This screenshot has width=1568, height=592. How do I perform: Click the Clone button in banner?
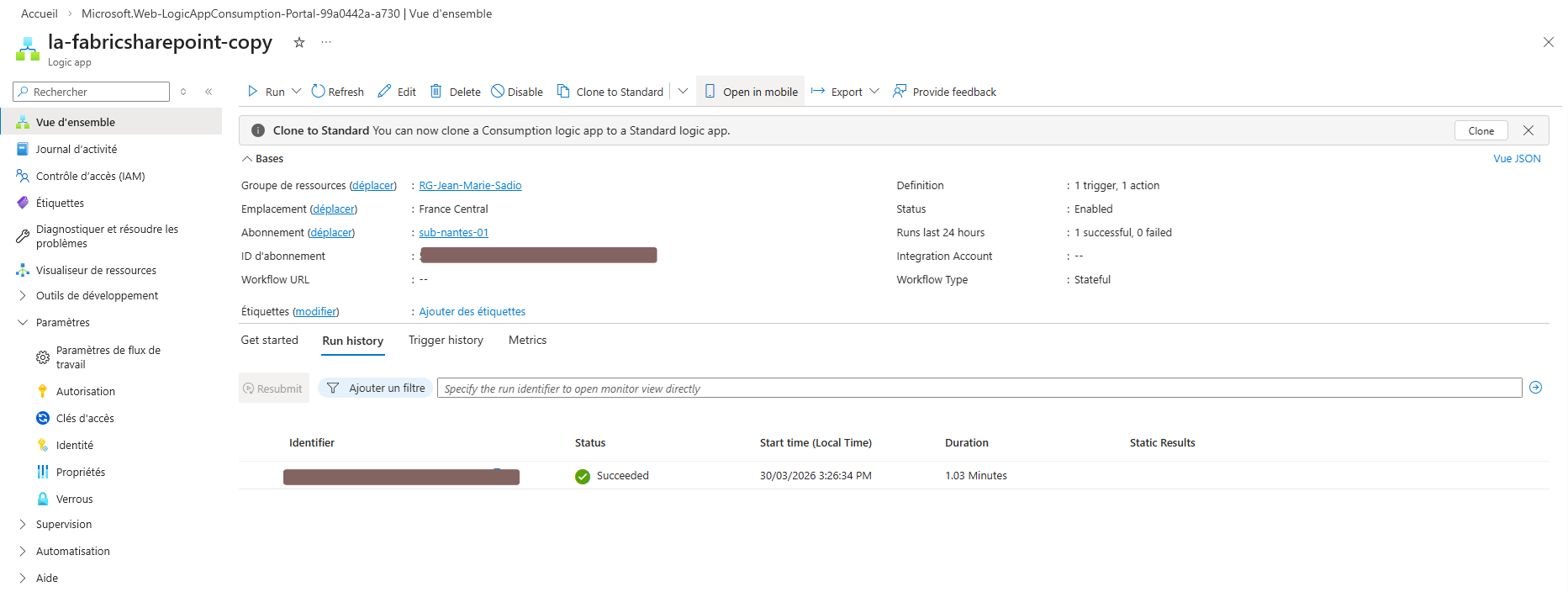[1481, 130]
